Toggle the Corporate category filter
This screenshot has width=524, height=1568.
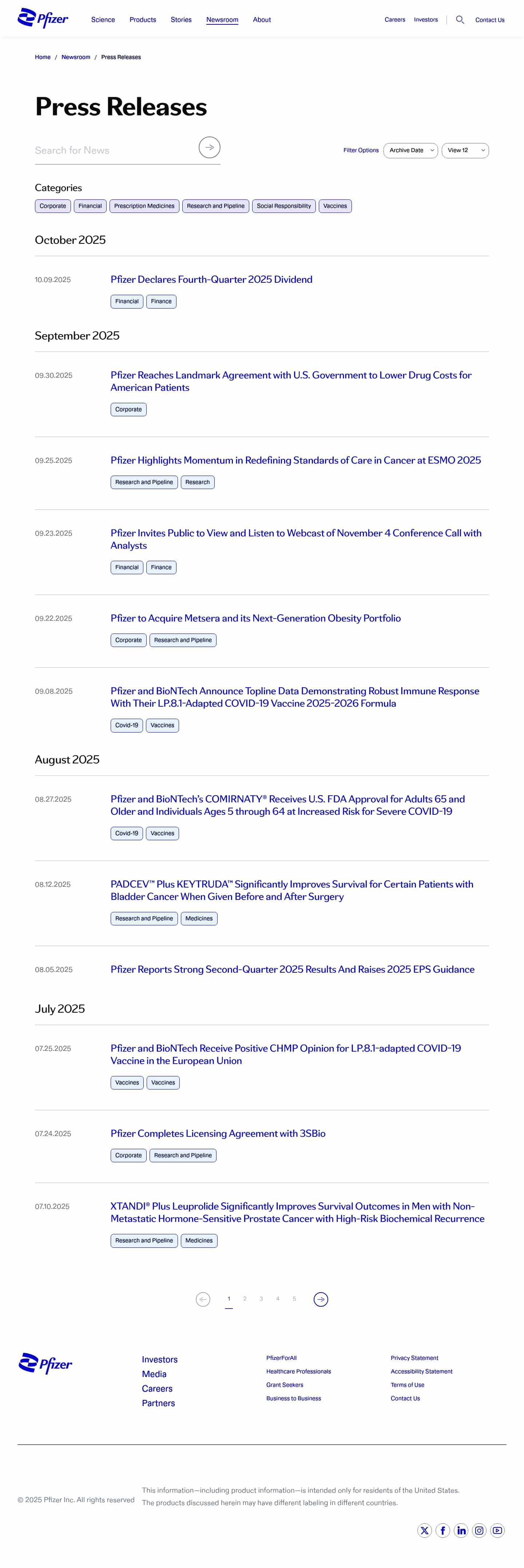[x=53, y=206]
